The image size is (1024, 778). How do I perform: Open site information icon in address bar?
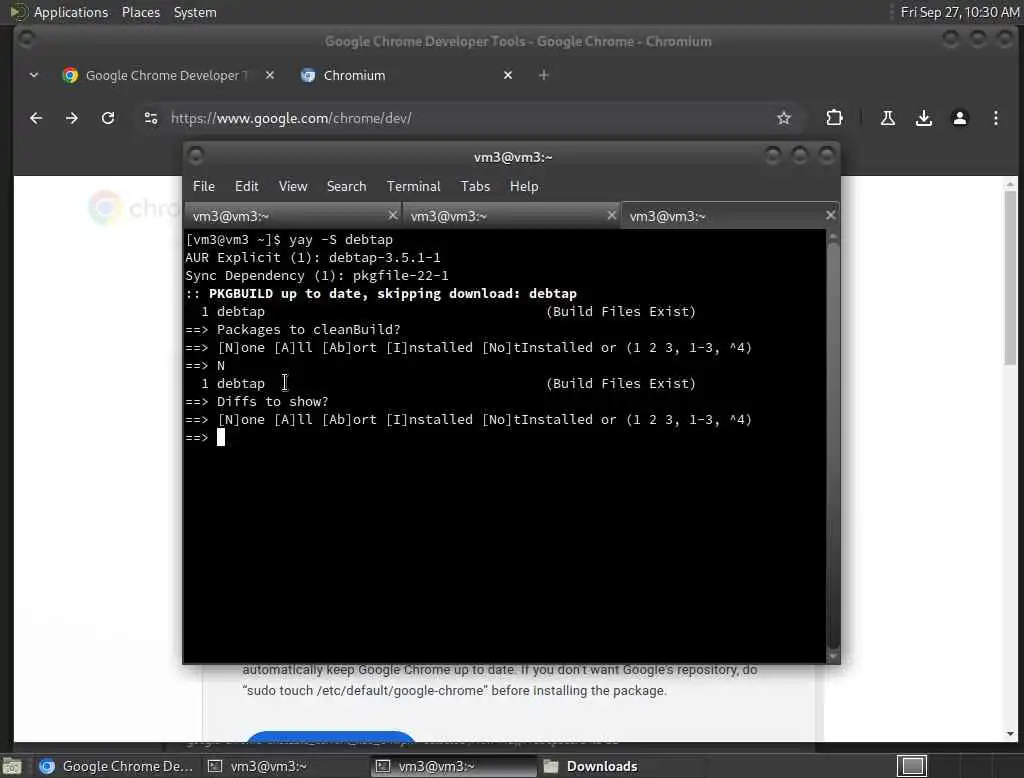(151, 118)
